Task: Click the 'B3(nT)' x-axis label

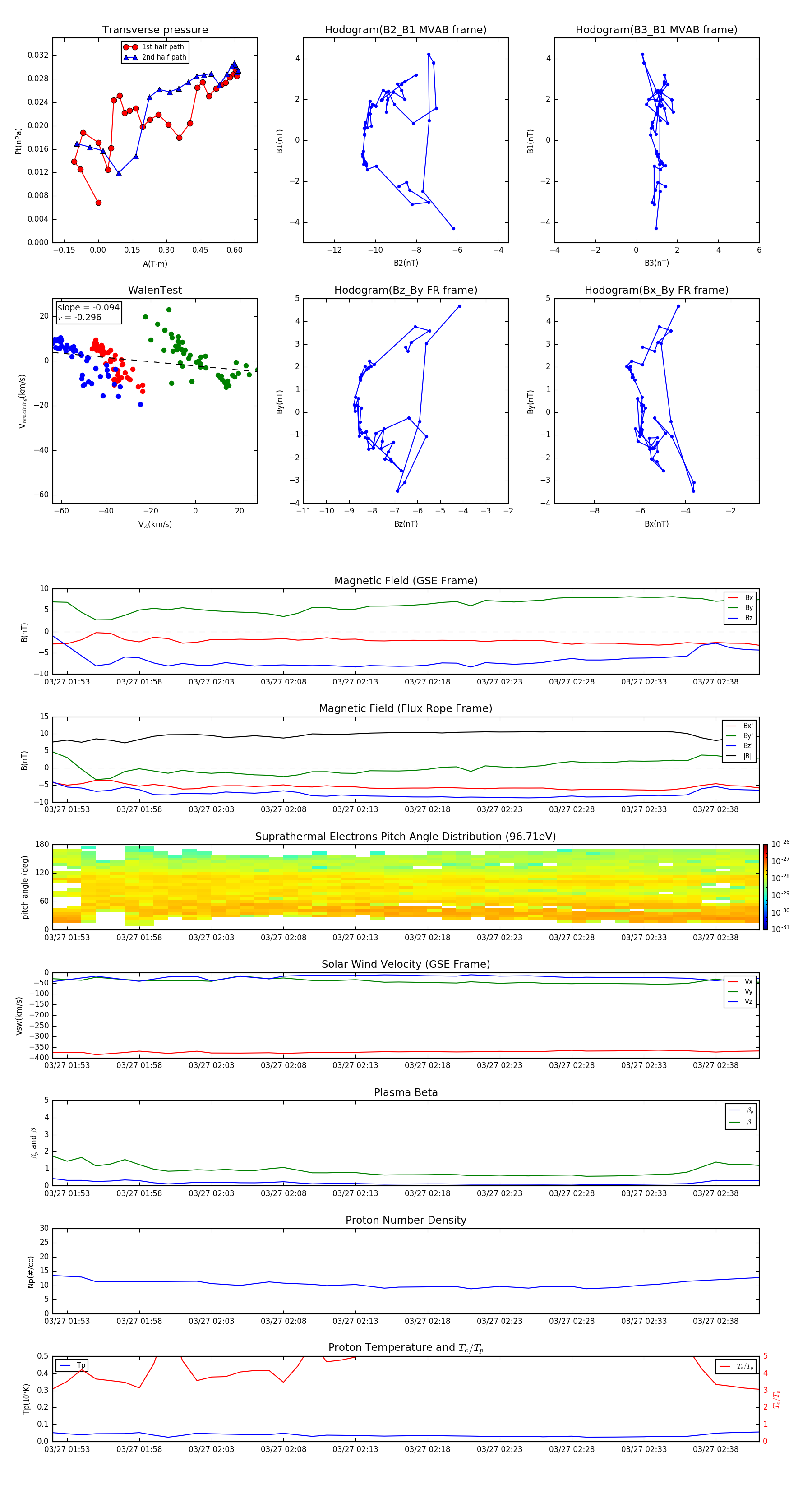Action: click(x=656, y=263)
